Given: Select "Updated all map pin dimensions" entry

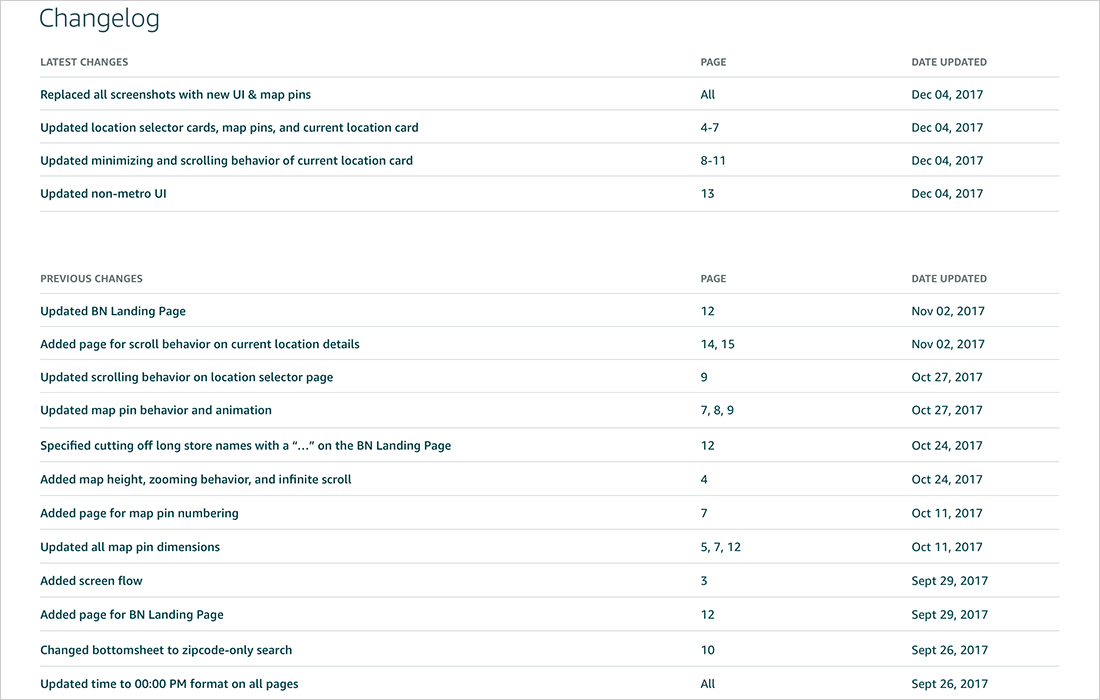Looking at the screenshot, I should [x=130, y=547].
